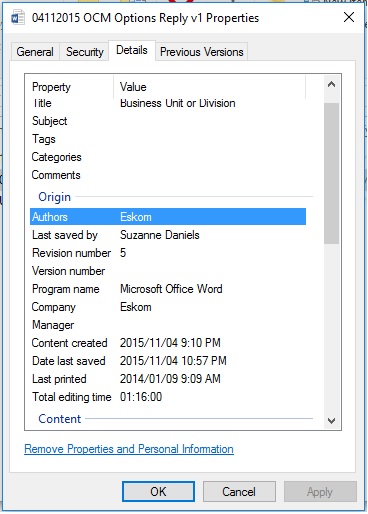This screenshot has width=368, height=514.
Task: Open the Previous Versions tab
Action: coord(202,52)
